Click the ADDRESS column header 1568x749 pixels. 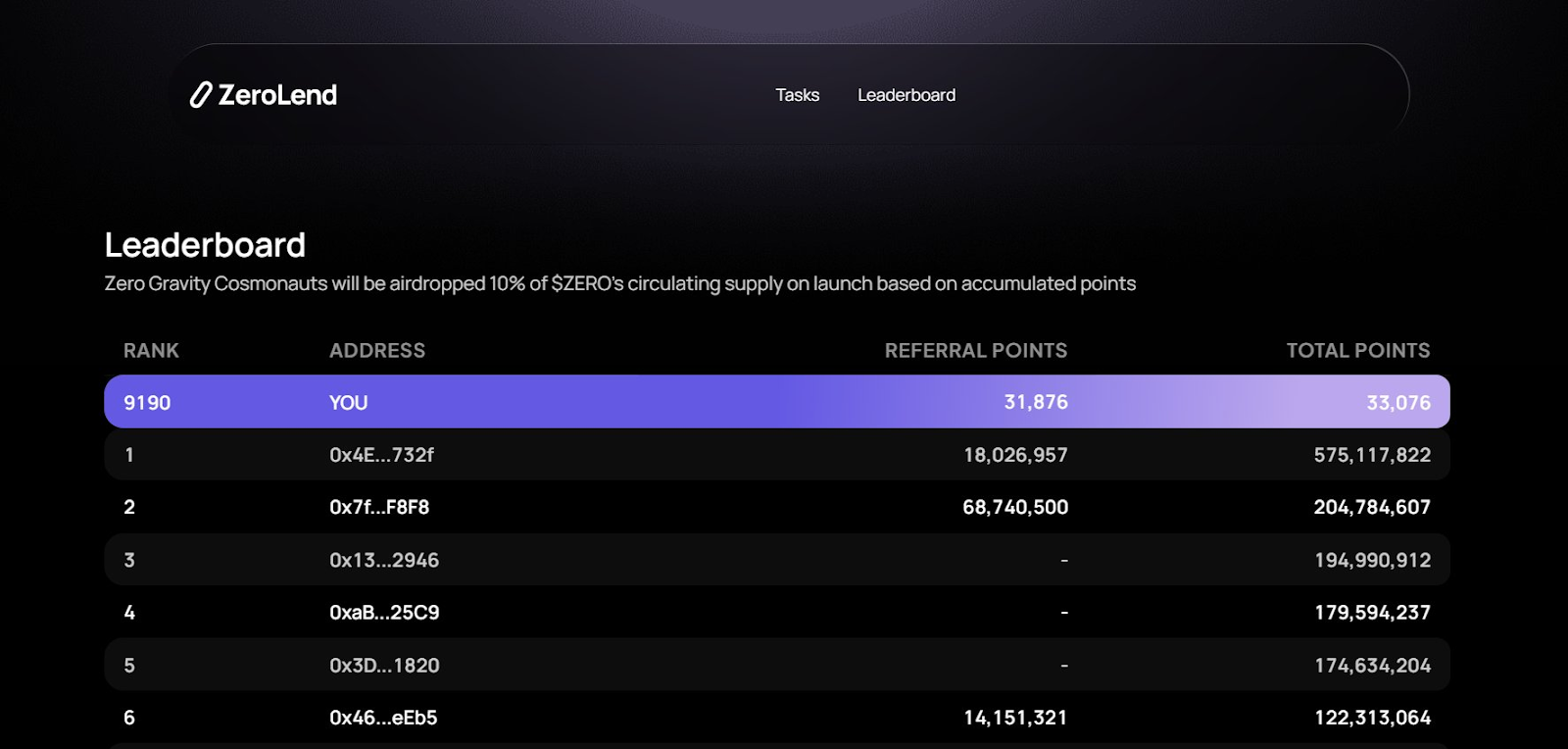(377, 351)
